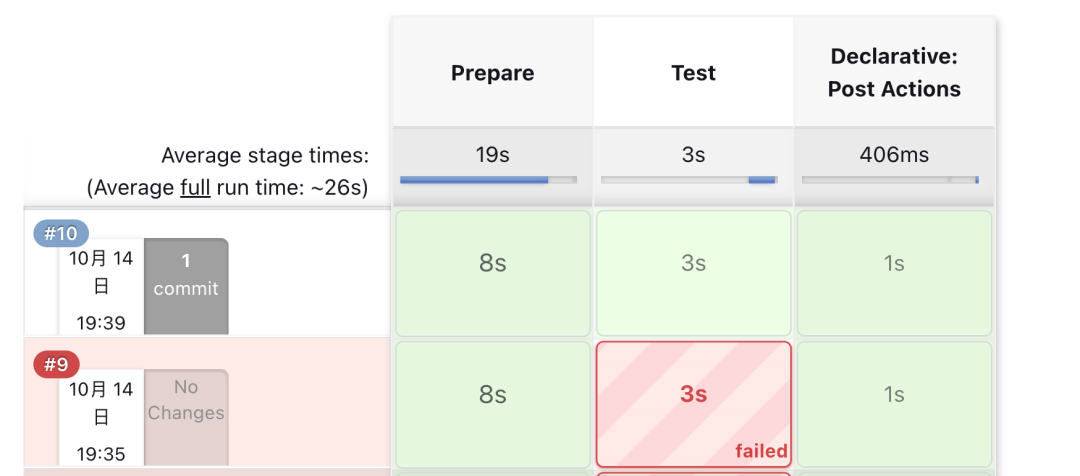Click the No Changes box for build #9

point(186,417)
